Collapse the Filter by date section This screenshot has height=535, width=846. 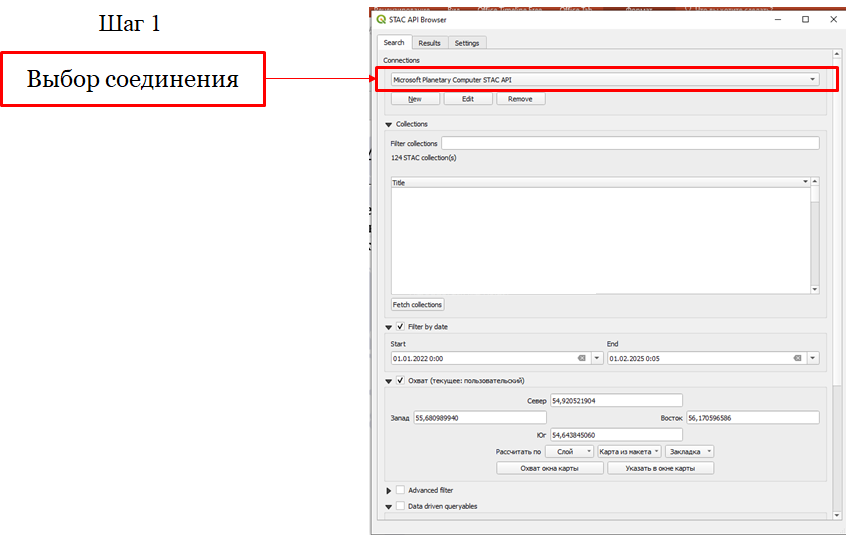(x=388, y=327)
